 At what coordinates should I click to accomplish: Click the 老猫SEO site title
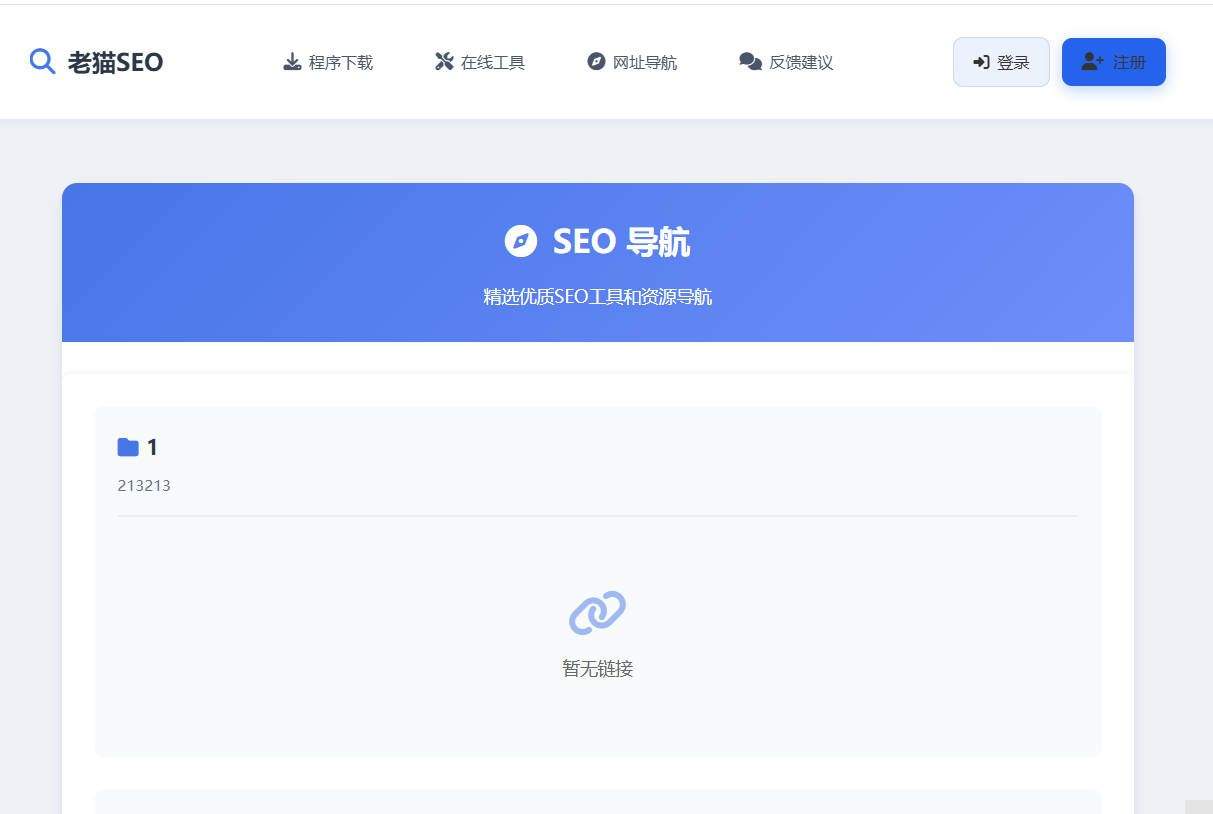115,63
